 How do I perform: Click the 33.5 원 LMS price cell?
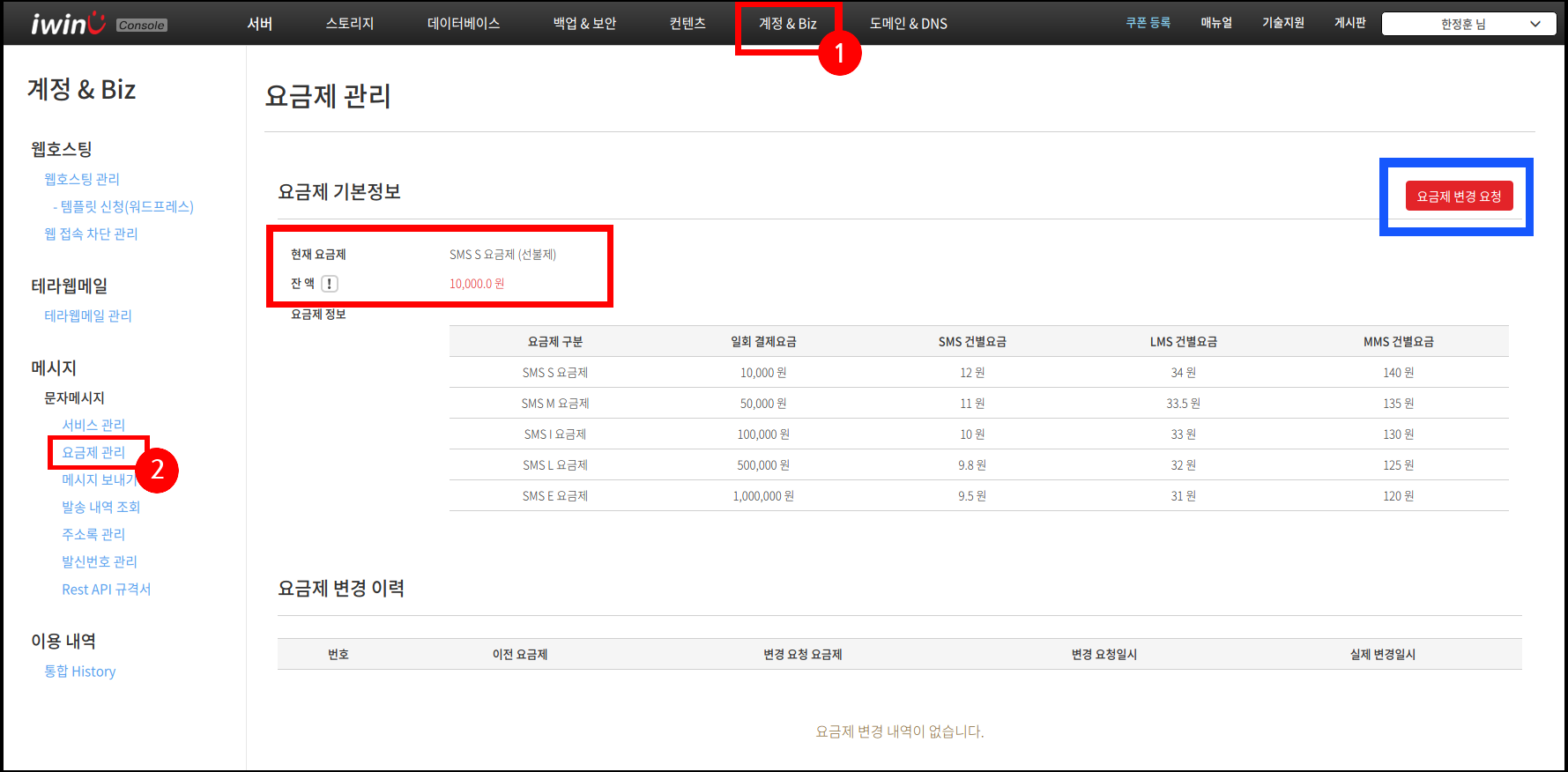1184,404
